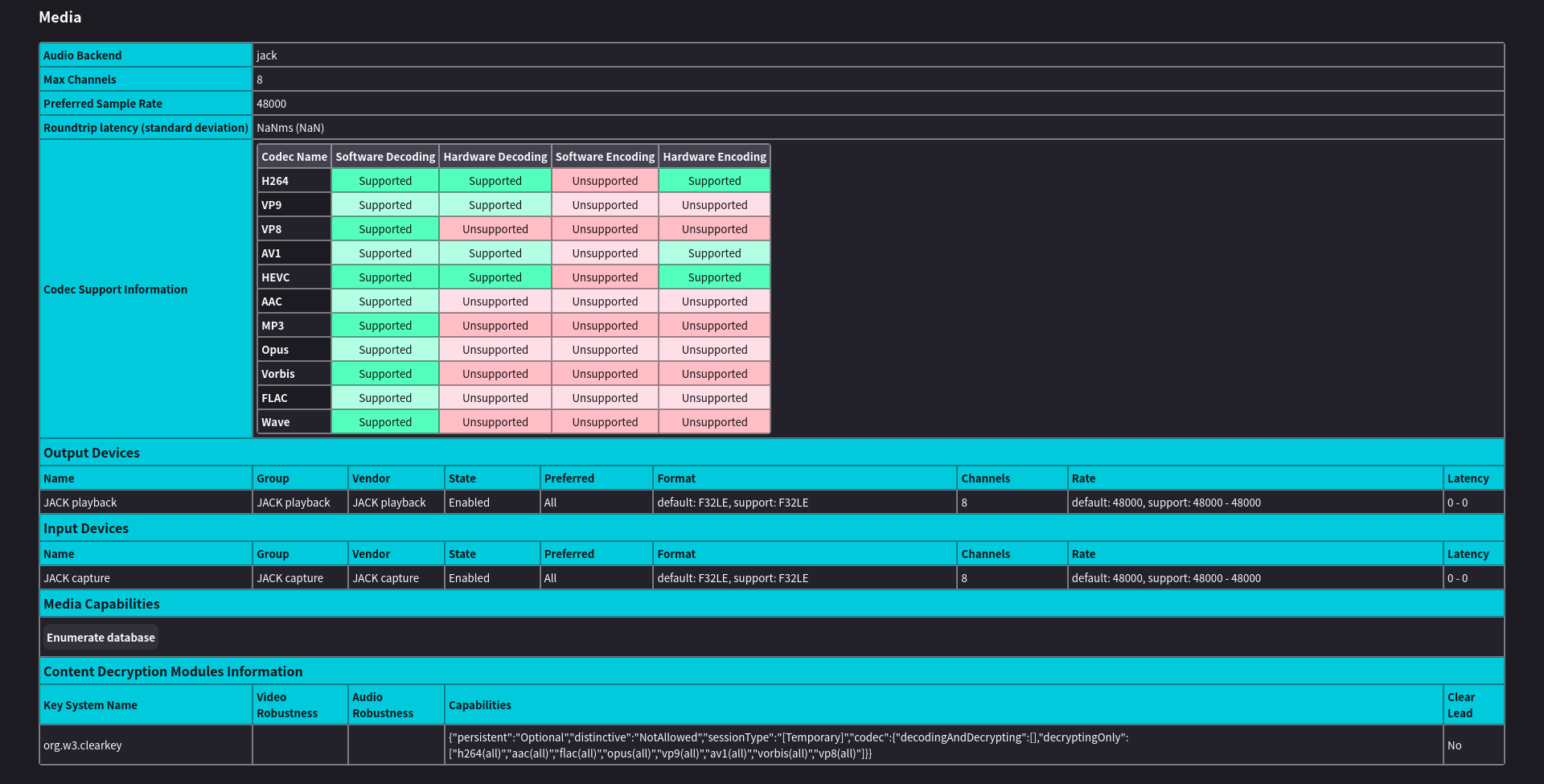Image resolution: width=1544 pixels, height=784 pixels.
Task: Click AAC's Hardware Decoding "Unsupported" cell
Action: [x=495, y=302]
